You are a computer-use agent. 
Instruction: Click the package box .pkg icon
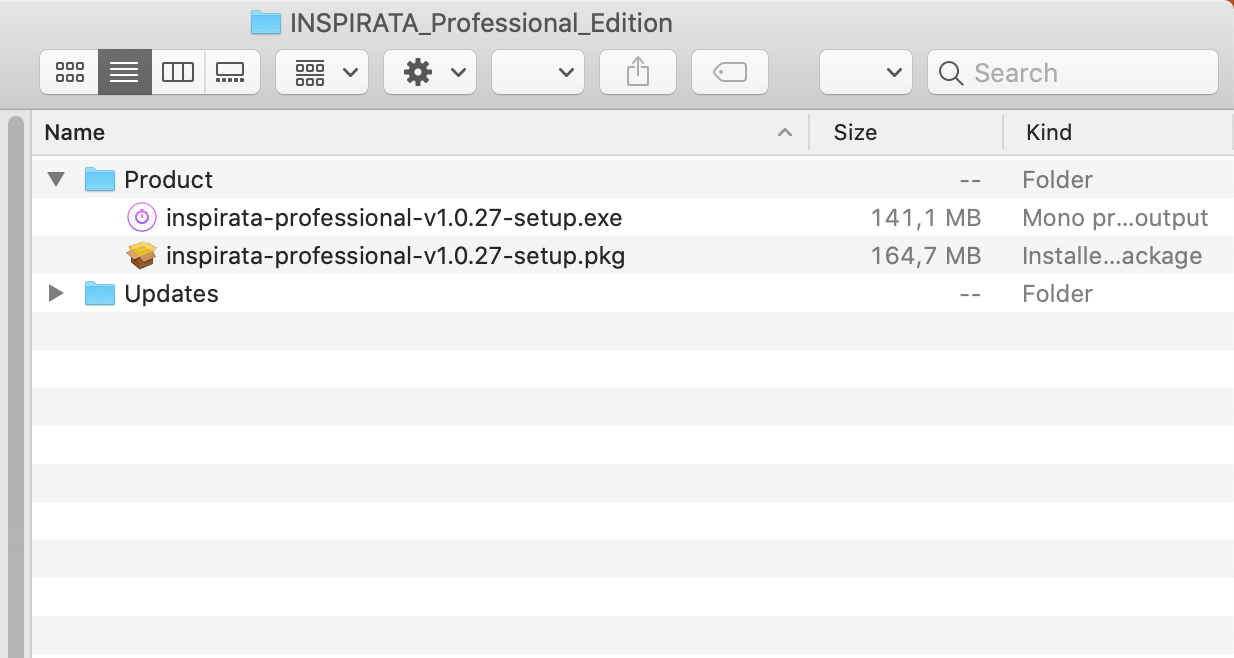click(142, 255)
